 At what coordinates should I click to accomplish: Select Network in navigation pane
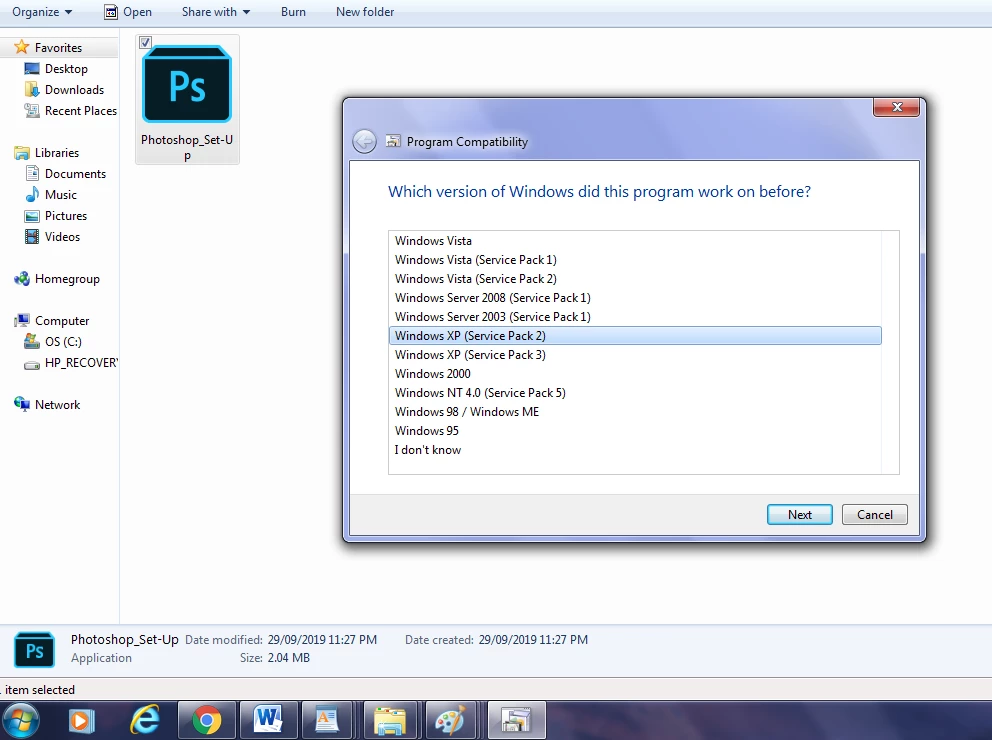[x=57, y=405]
